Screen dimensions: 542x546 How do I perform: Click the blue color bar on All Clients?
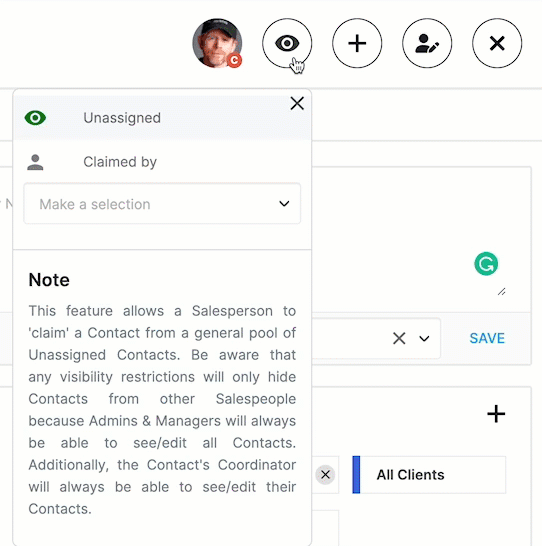click(356, 475)
